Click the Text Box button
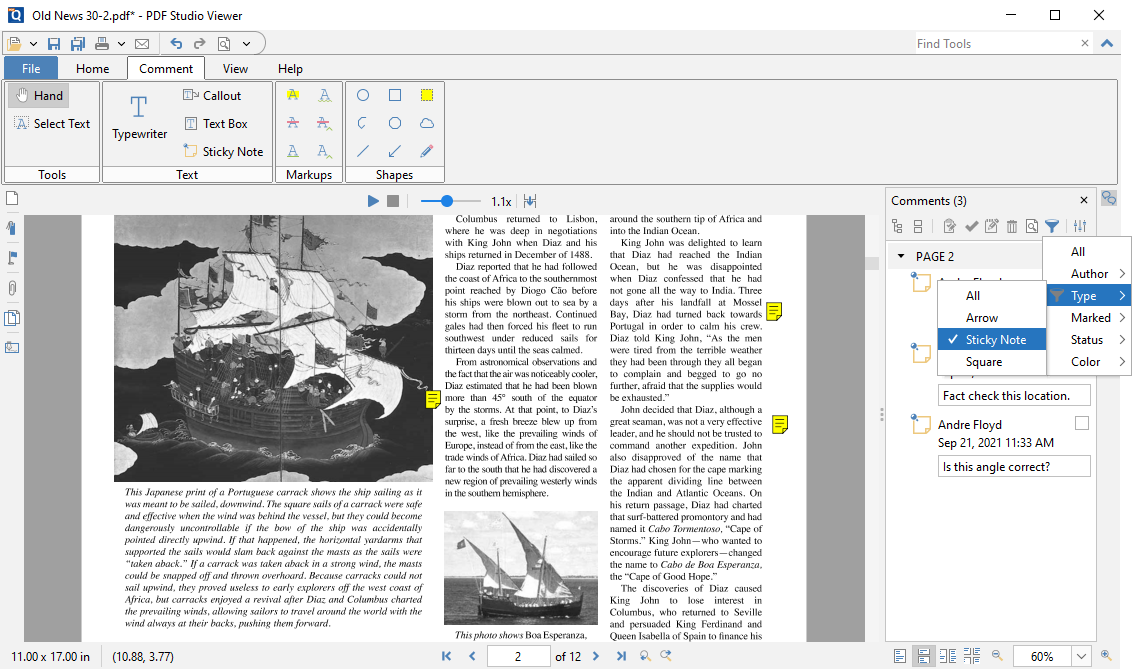Viewport: 1132px width, 669px height. coord(215,123)
